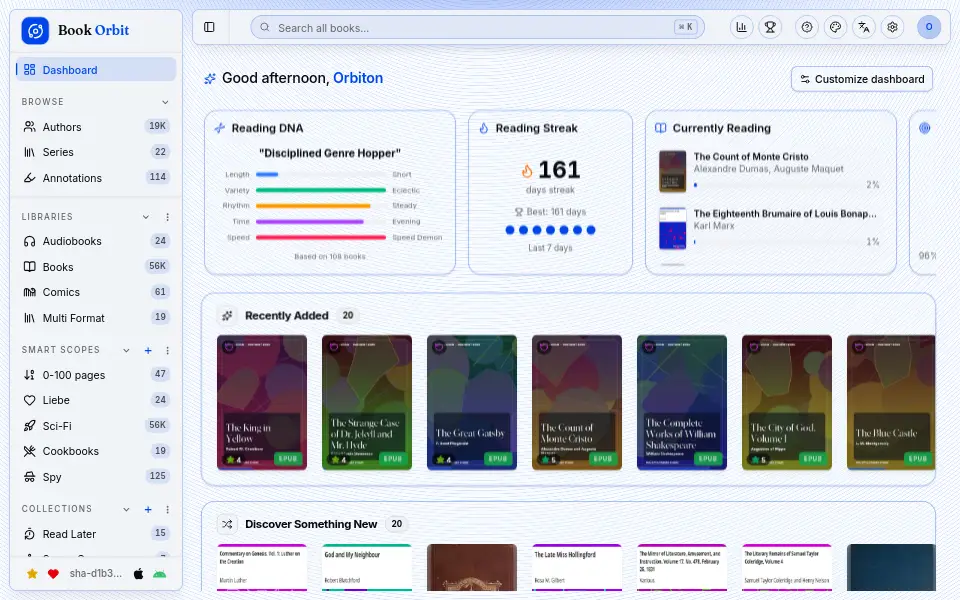Click the Eighteenth Brumaire progress bar
Viewport: 960px width, 600px height.
pyautogui.click(x=776, y=242)
